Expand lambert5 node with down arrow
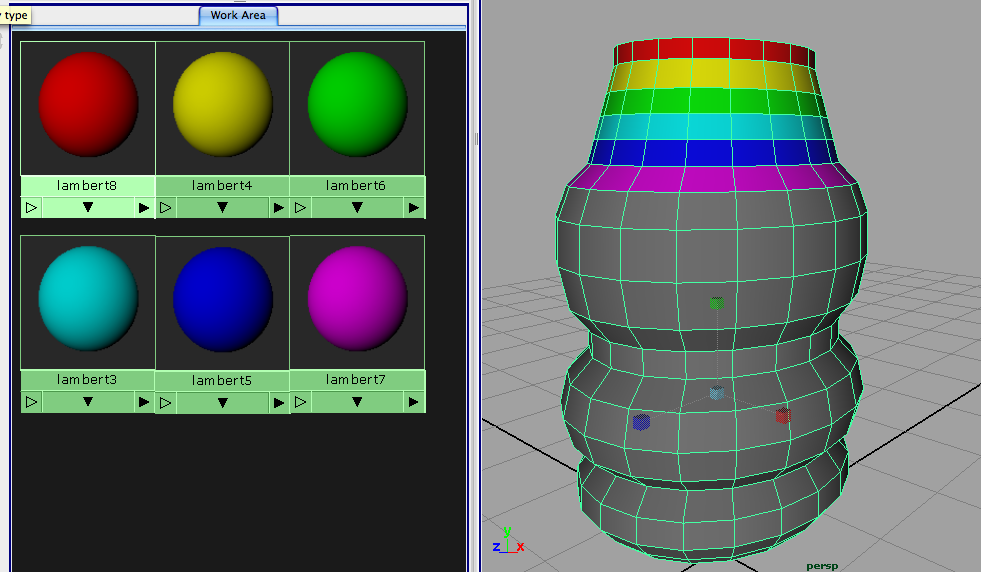This screenshot has width=981, height=572. tap(223, 402)
